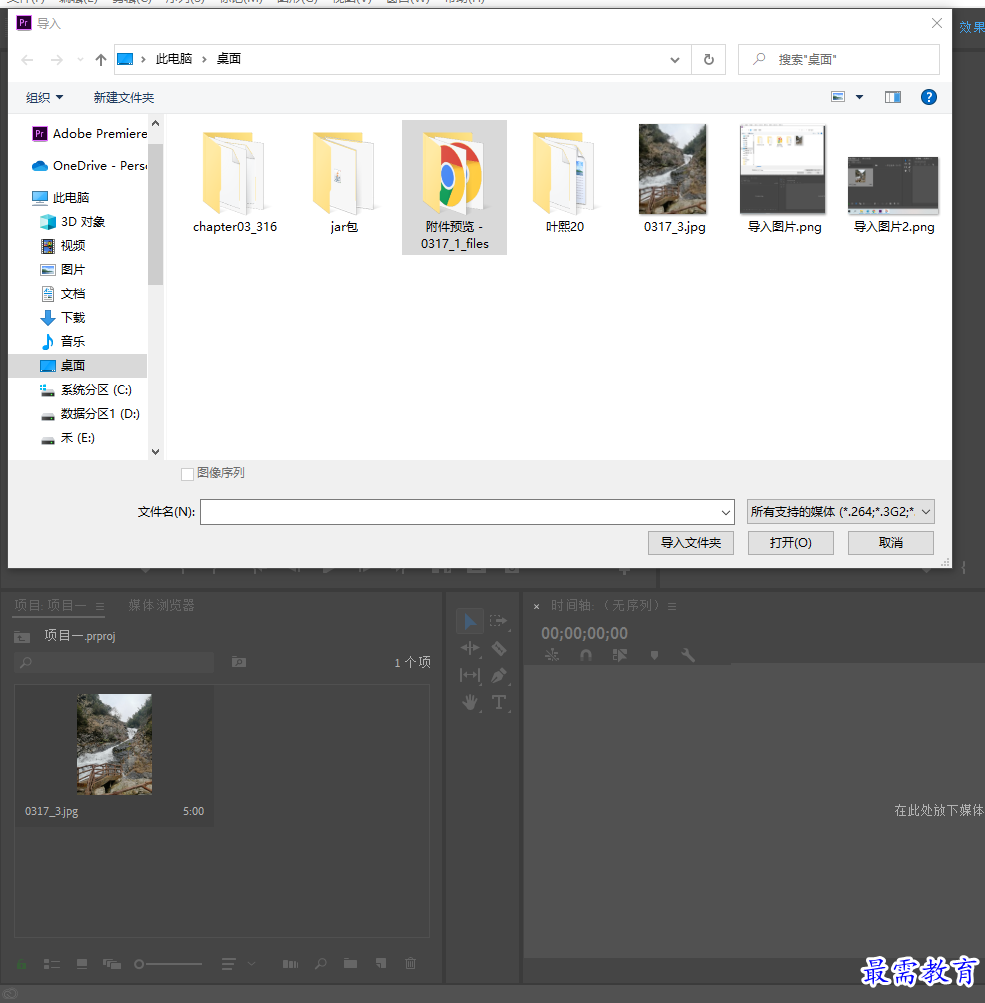
Task: Open sort icons menu in project panel
Action: [228, 963]
